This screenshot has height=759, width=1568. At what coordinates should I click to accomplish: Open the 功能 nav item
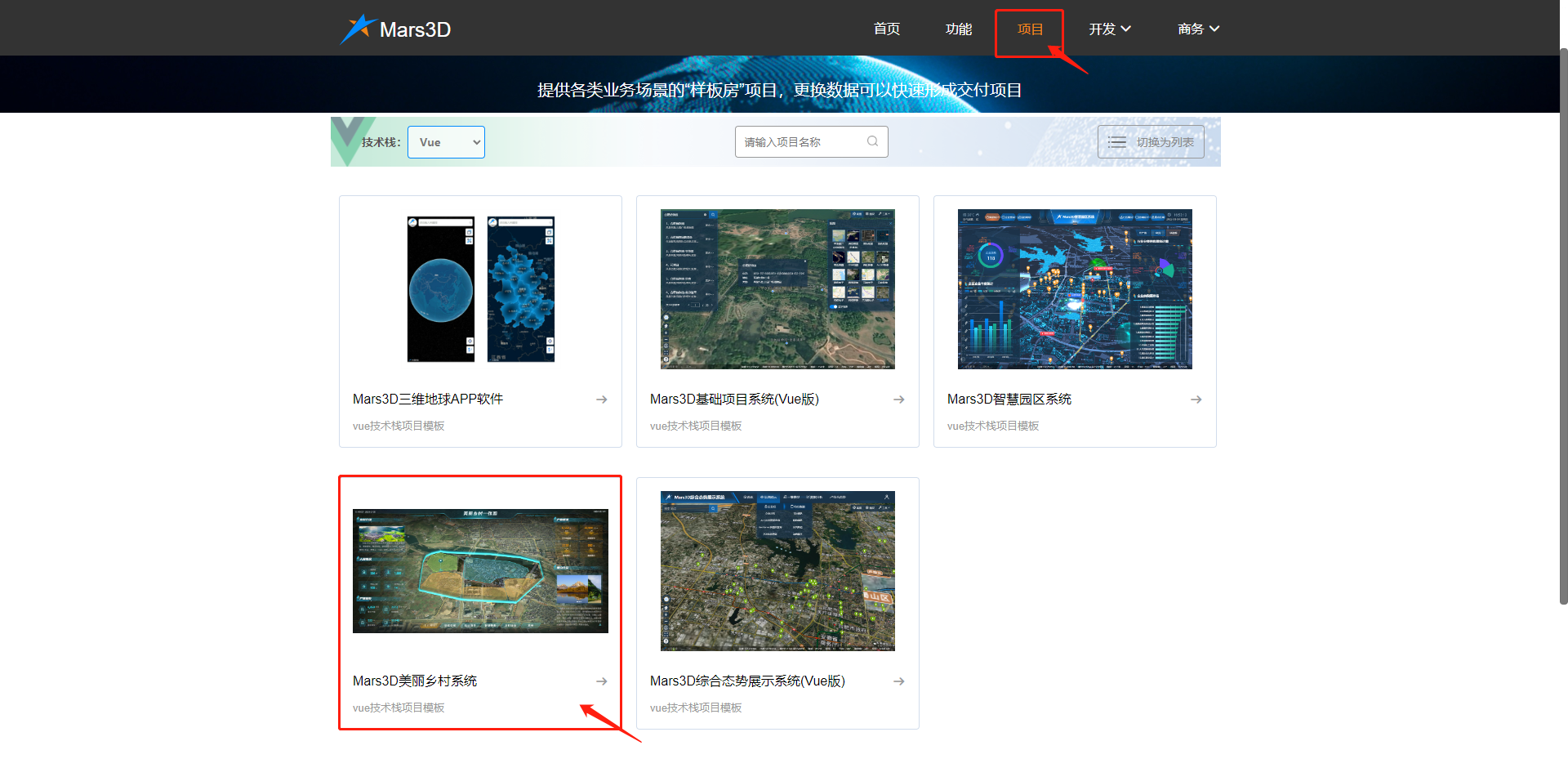point(959,29)
